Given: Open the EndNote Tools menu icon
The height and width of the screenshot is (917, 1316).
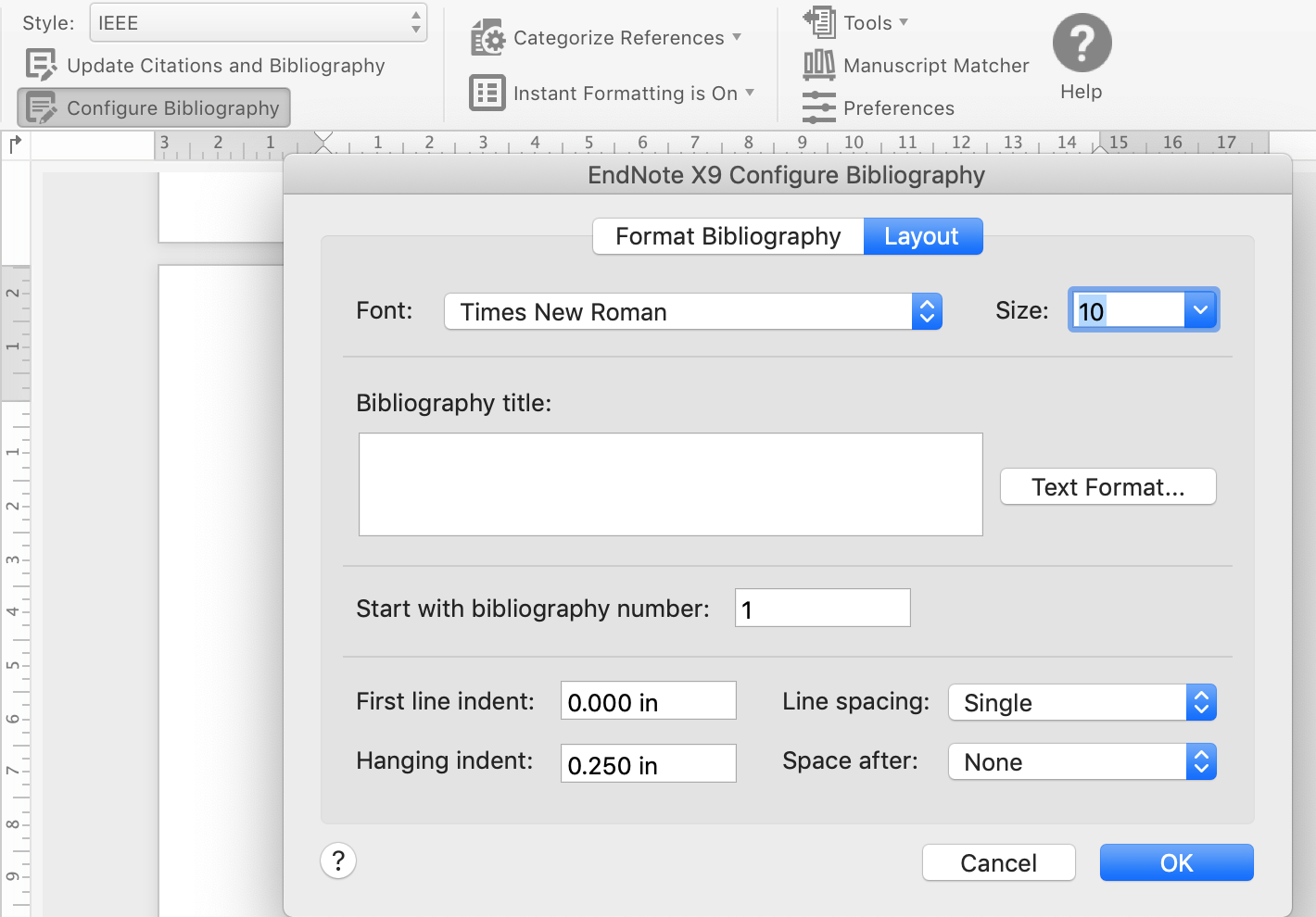Looking at the screenshot, I should tap(819, 22).
